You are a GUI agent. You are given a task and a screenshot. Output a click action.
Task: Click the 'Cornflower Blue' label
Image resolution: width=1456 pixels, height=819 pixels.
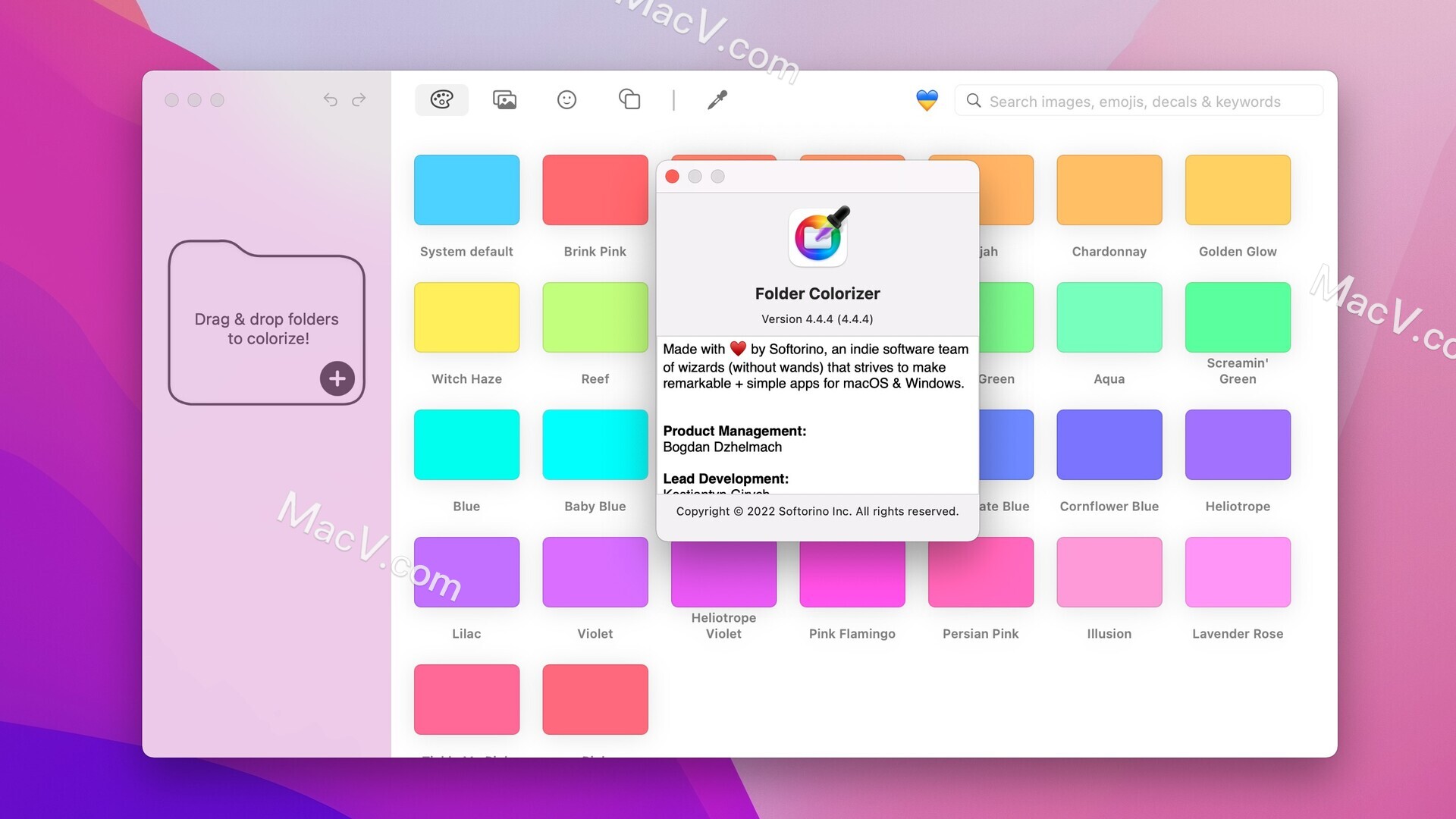[x=1109, y=507]
